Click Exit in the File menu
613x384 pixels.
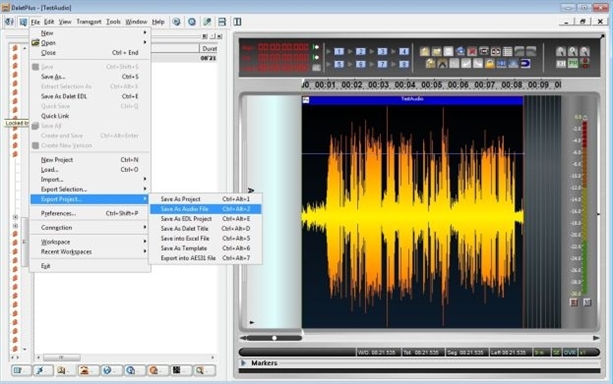click(90, 266)
